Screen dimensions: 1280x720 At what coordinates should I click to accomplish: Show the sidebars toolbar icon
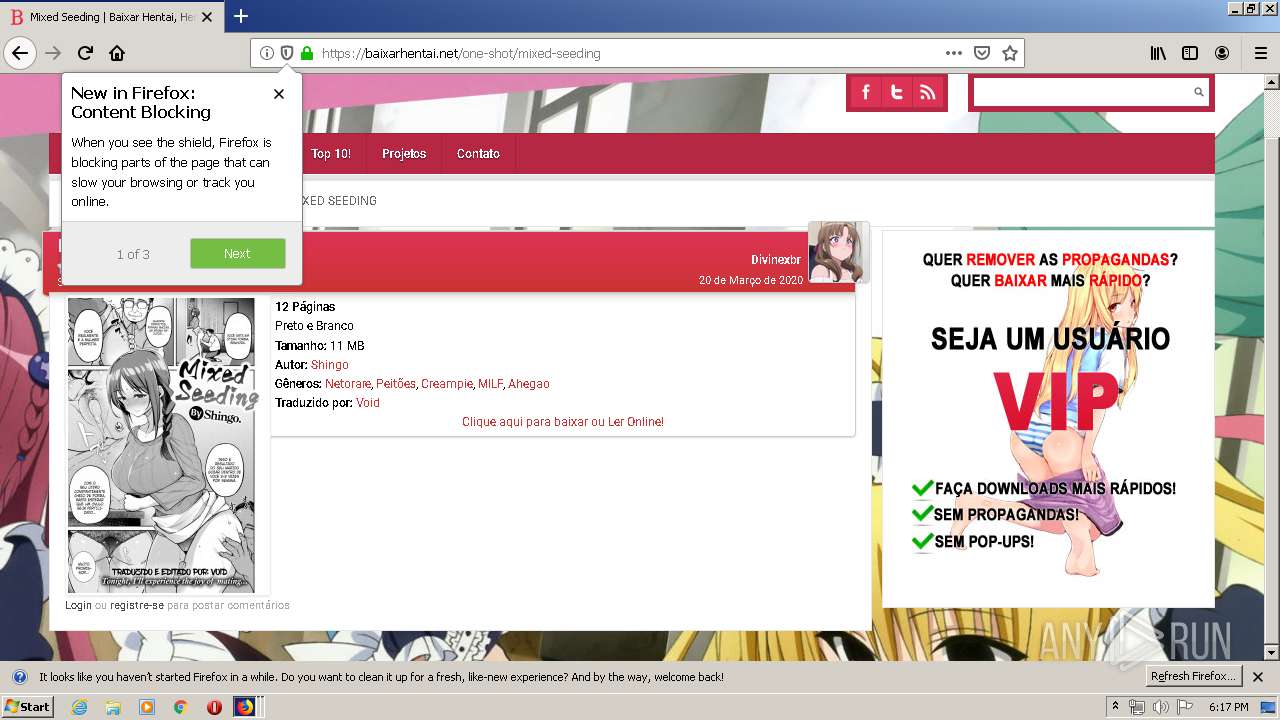coord(1190,53)
